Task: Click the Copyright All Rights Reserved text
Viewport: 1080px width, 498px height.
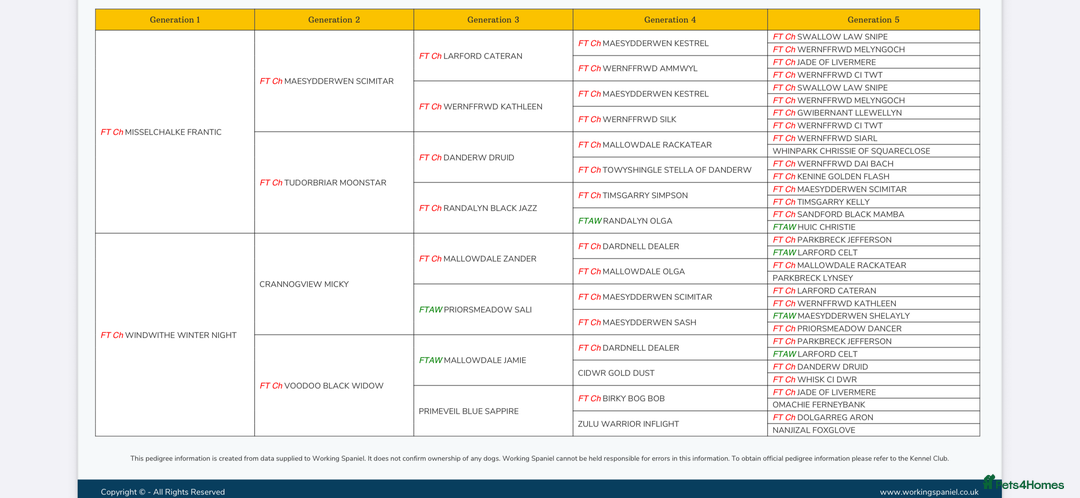Action: (162, 492)
